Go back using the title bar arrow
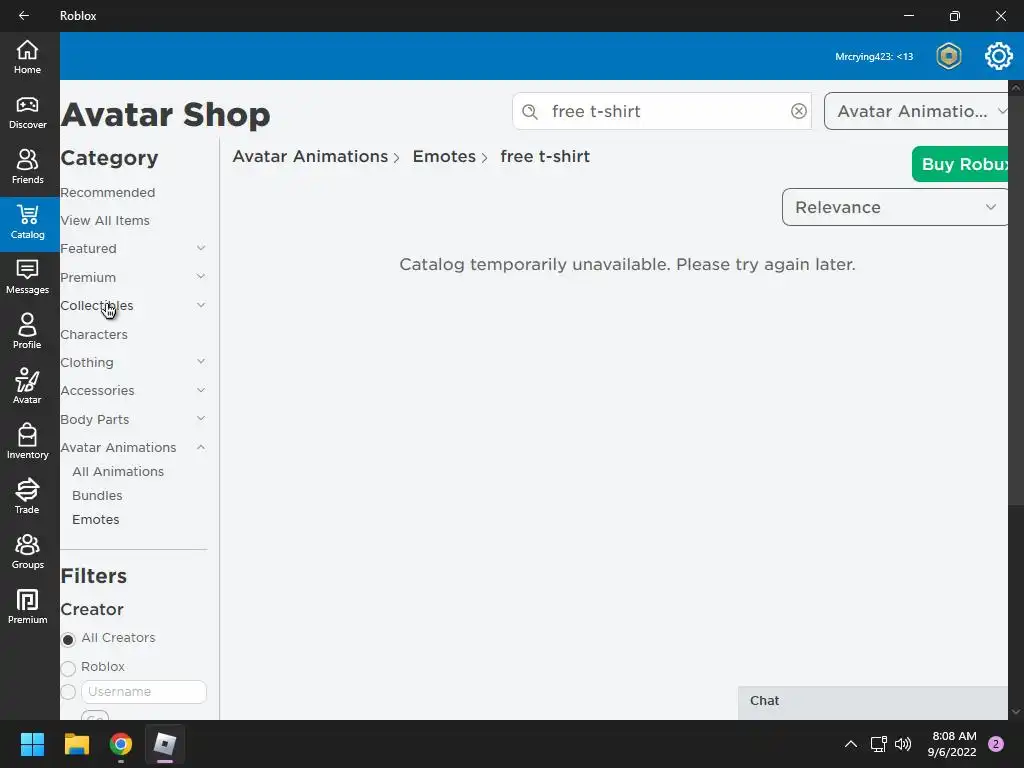1024x768 pixels. pyautogui.click(x=24, y=16)
